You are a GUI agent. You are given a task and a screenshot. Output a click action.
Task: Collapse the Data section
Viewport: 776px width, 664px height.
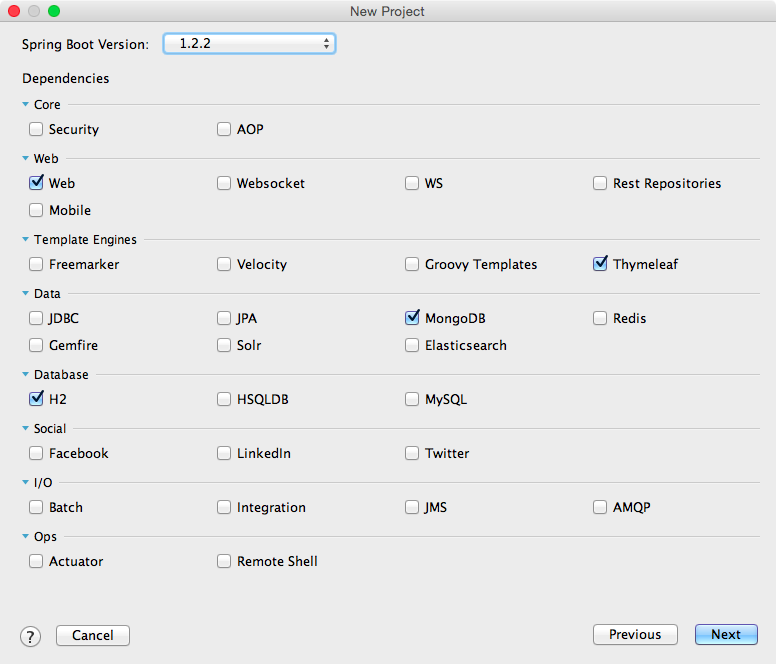25,293
